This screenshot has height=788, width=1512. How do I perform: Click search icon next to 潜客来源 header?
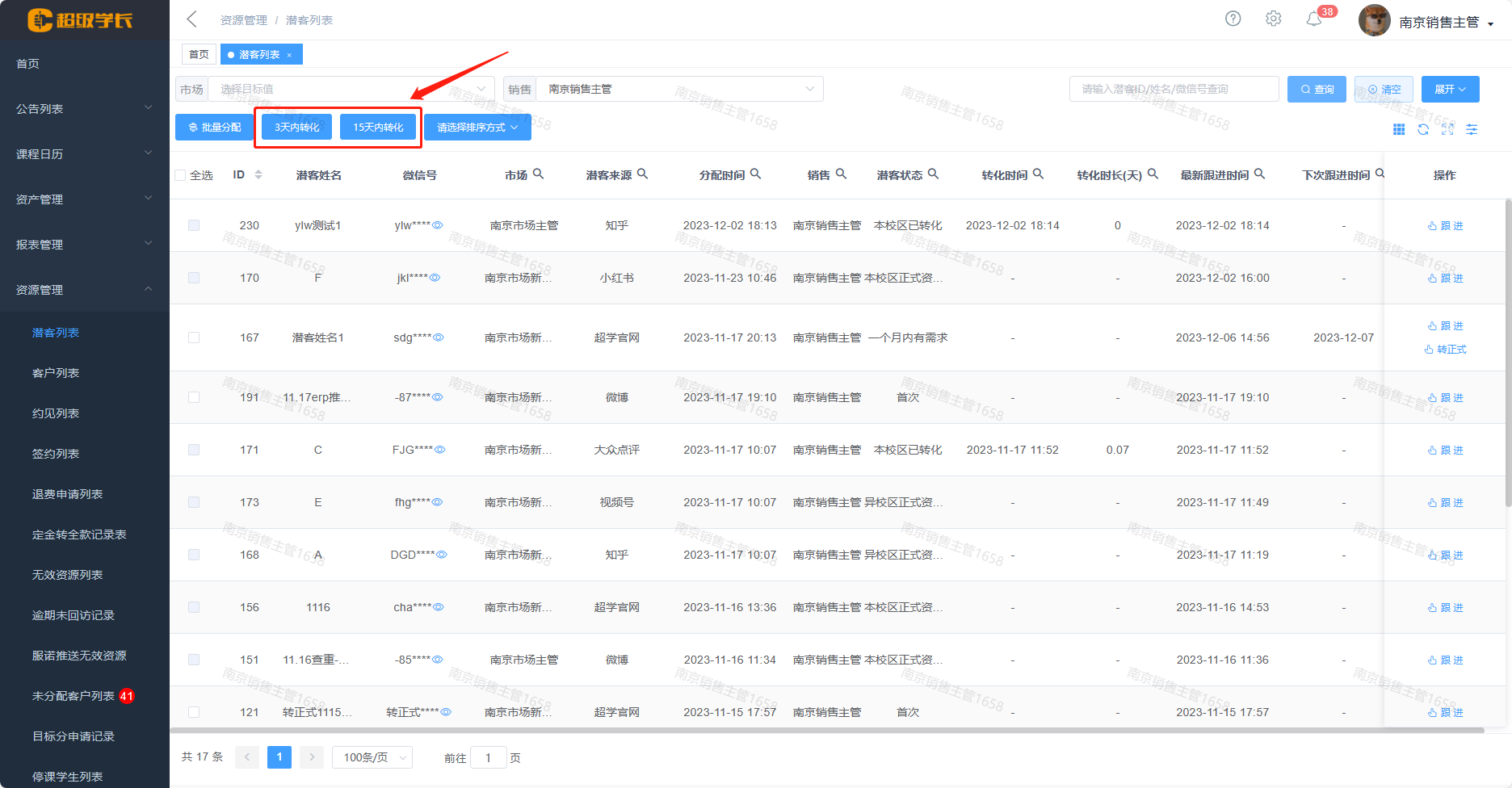coord(642,174)
